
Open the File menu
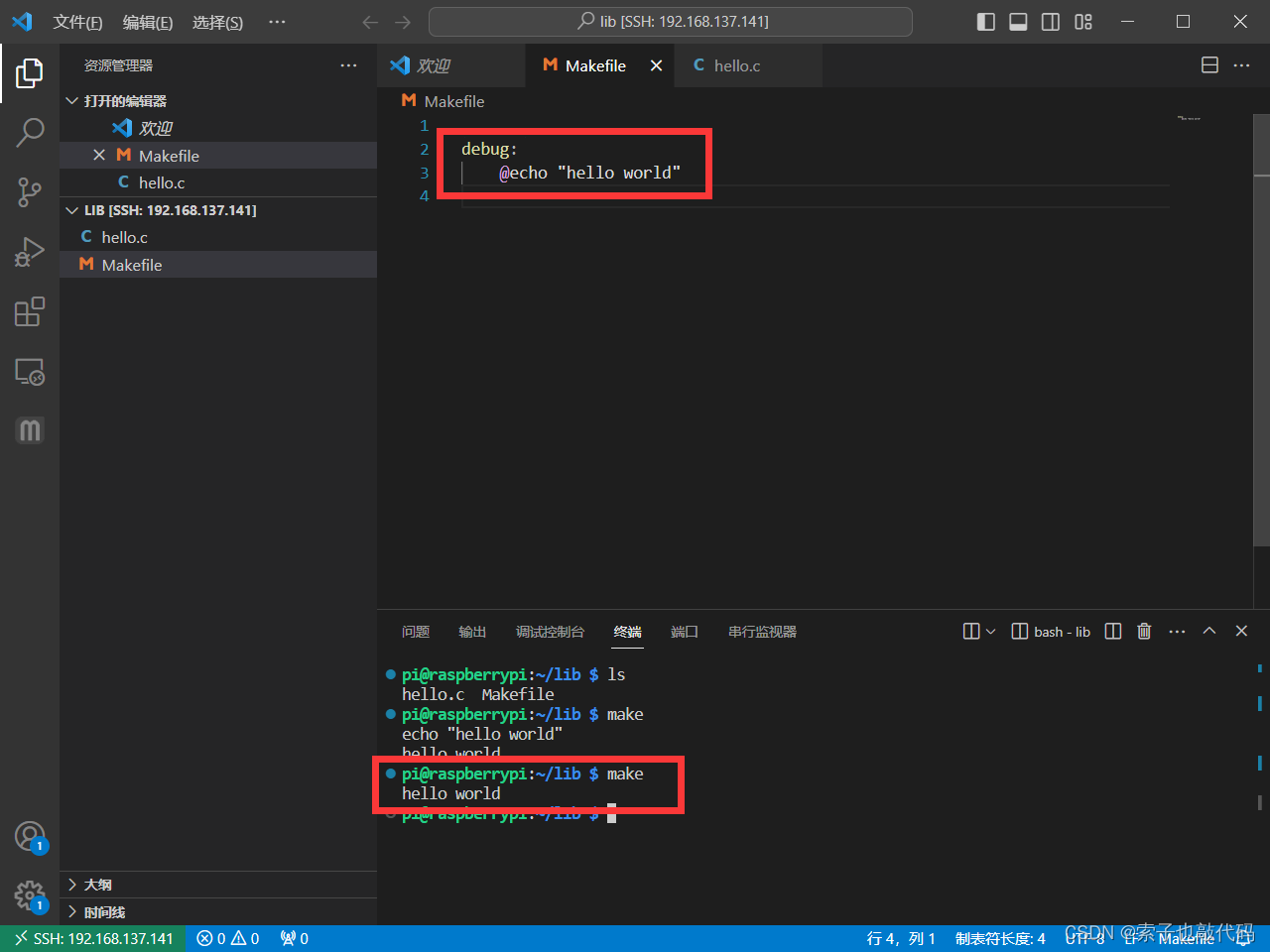(77, 22)
